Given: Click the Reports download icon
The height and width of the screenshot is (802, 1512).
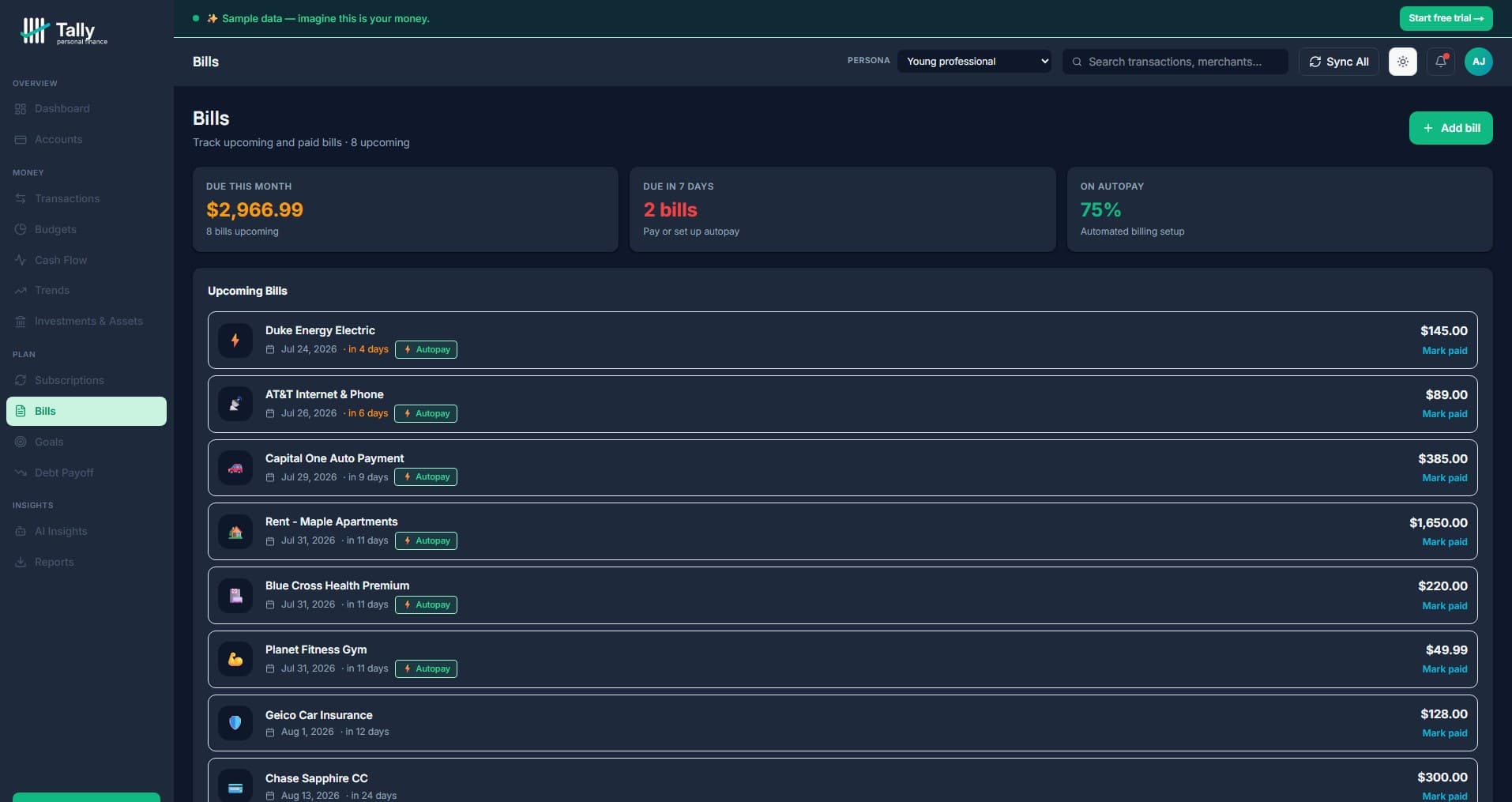Looking at the screenshot, I should 21,562.
